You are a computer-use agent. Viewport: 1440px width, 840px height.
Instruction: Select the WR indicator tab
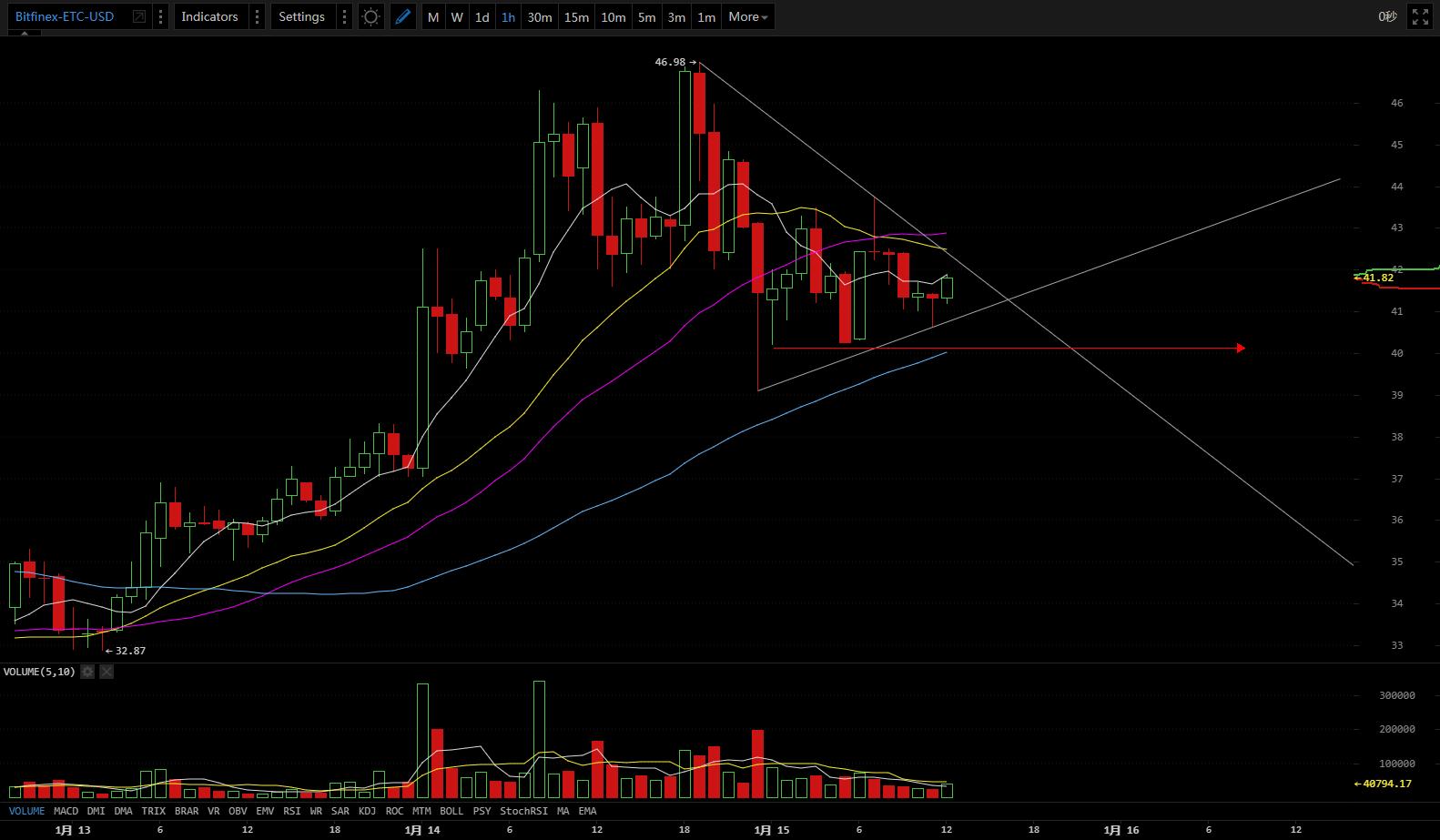click(x=316, y=811)
